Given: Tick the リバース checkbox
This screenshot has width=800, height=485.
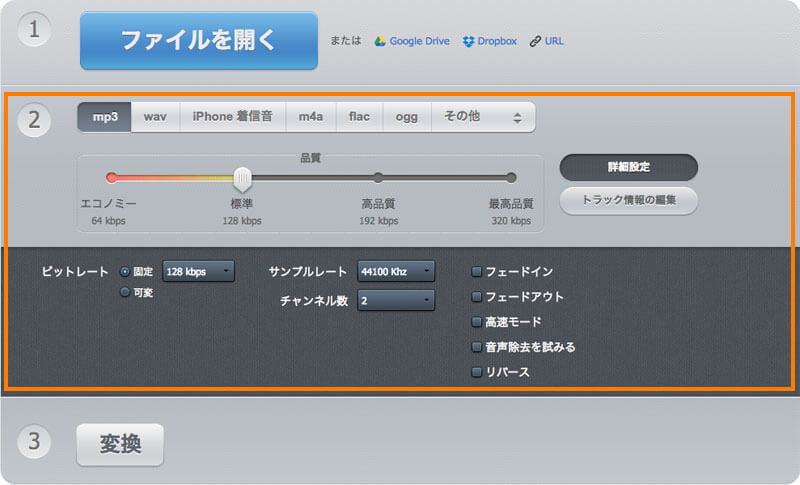Looking at the screenshot, I should point(477,372).
